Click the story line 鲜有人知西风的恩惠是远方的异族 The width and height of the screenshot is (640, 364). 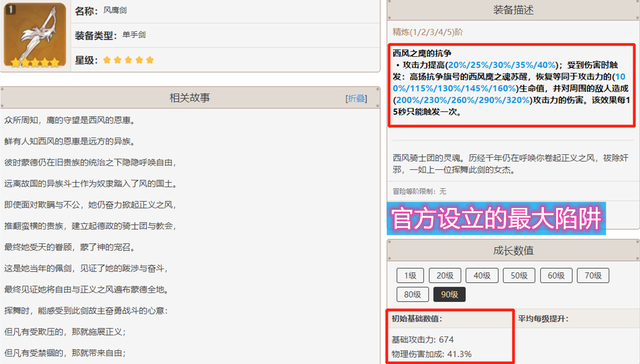click(70, 141)
